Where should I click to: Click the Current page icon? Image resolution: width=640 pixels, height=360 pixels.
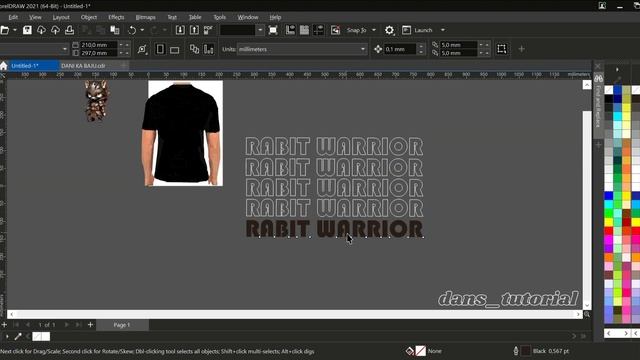pos(209,49)
